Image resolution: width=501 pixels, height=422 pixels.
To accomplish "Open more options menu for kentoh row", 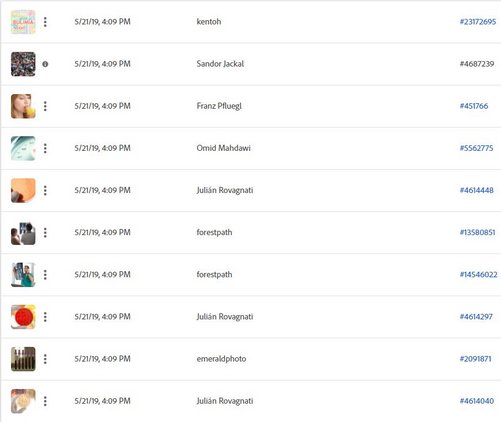I will click(x=45, y=22).
